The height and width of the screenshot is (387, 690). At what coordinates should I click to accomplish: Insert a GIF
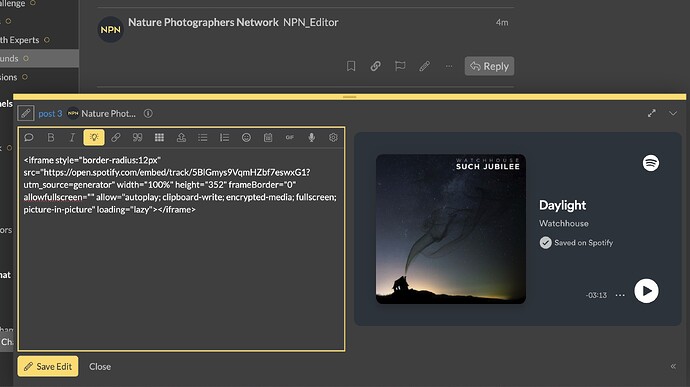coord(290,137)
